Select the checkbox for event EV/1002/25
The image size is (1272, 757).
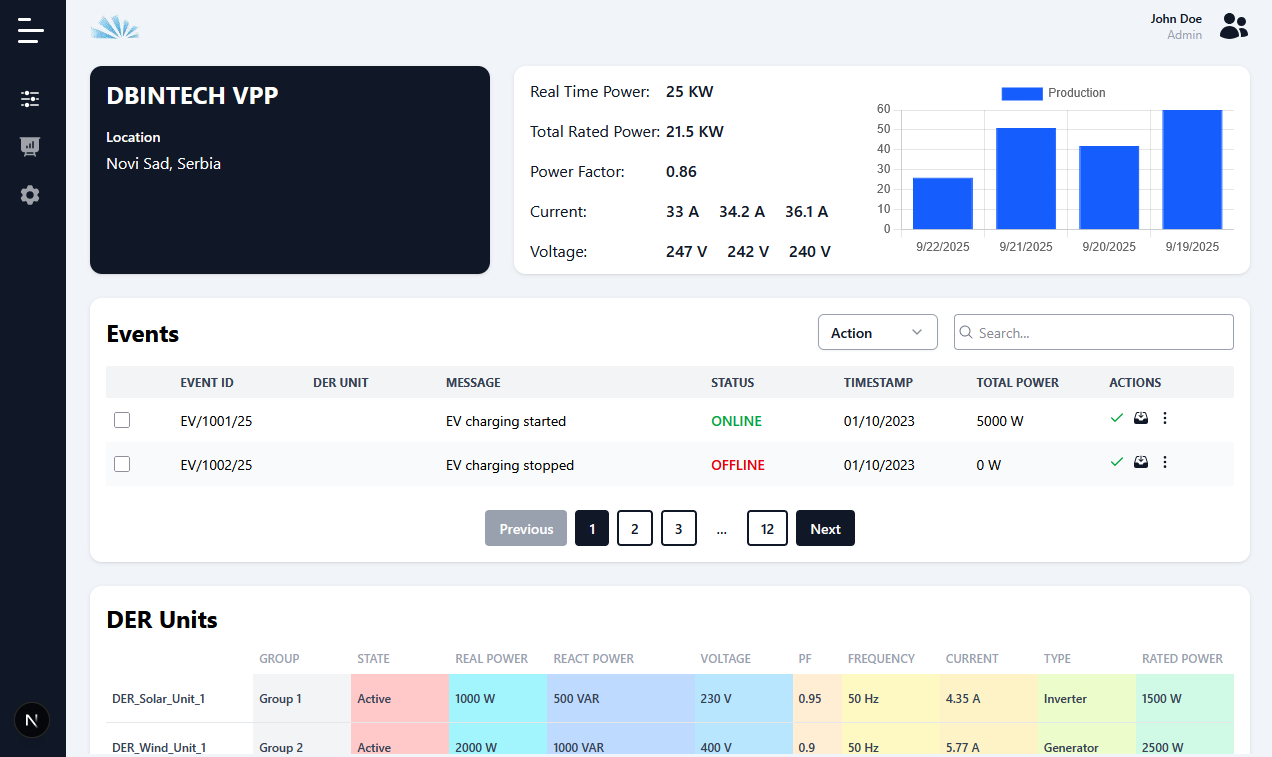[122, 464]
